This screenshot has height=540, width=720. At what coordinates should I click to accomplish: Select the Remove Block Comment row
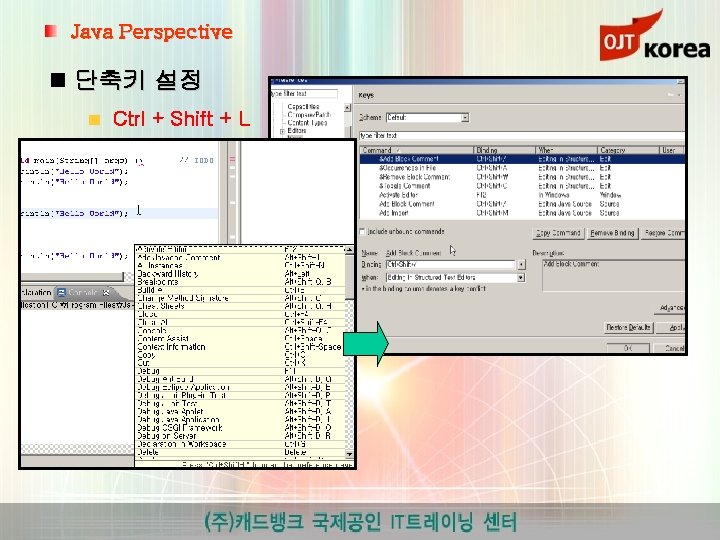click(522, 177)
